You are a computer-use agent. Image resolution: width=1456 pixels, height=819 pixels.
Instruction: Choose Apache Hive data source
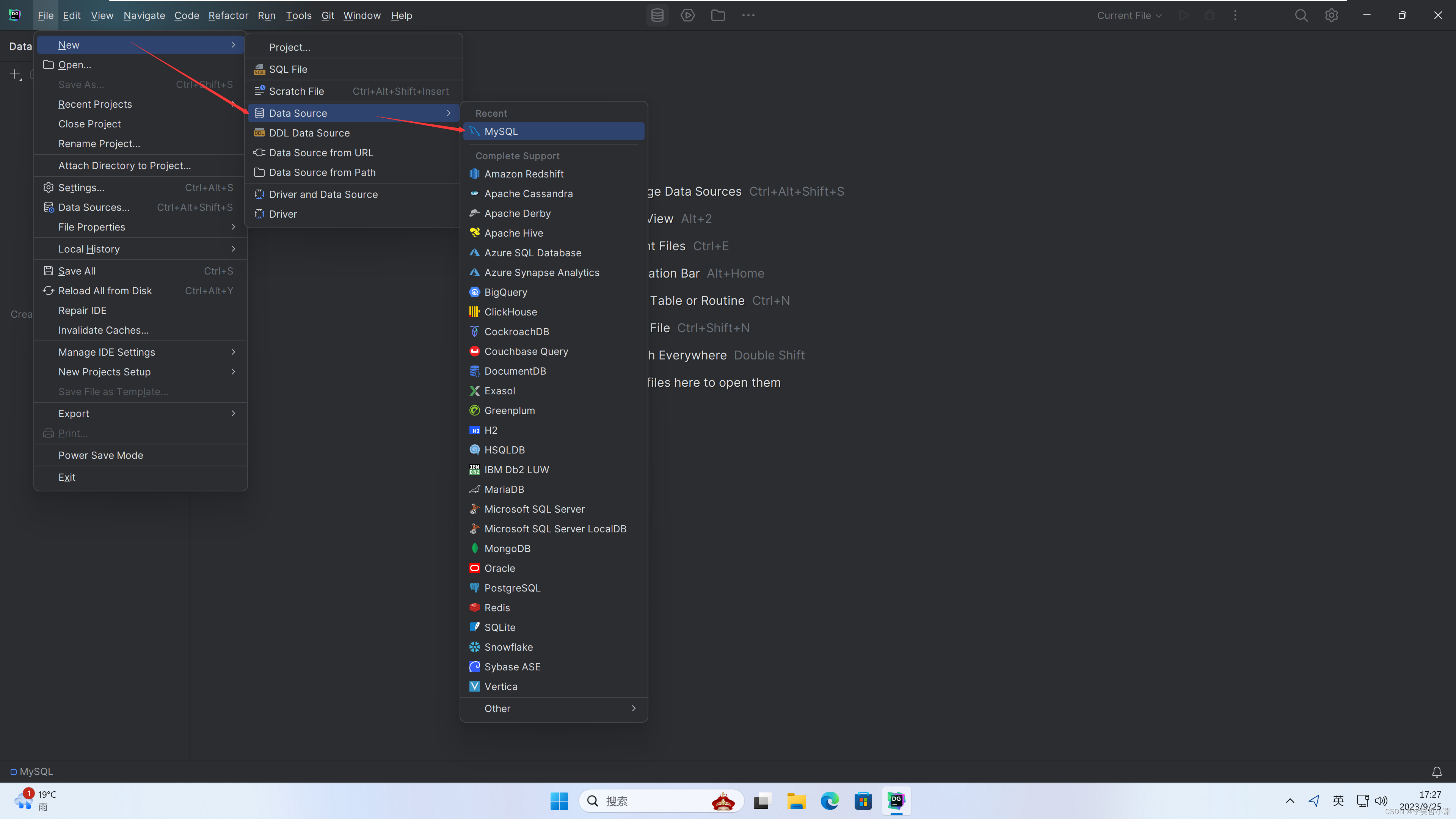pyautogui.click(x=553, y=233)
